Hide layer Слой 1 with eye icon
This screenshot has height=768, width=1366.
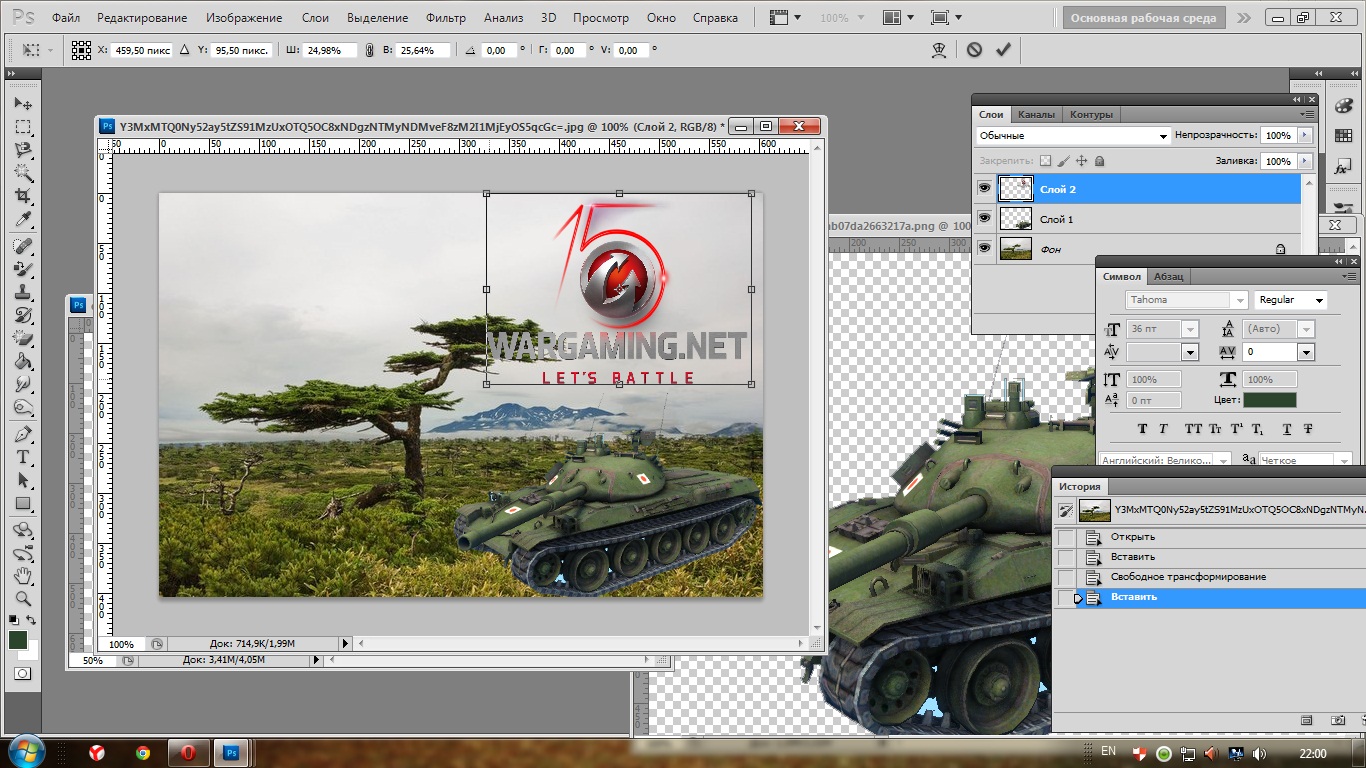click(x=984, y=218)
